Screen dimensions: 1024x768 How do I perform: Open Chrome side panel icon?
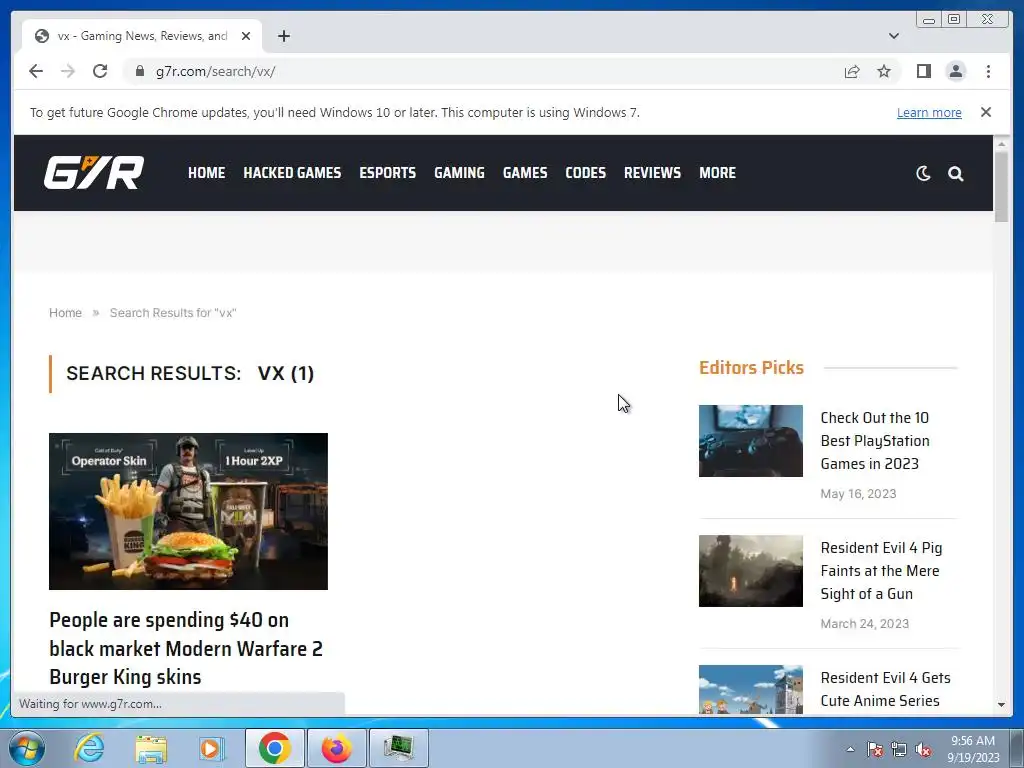tap(923, 71)
